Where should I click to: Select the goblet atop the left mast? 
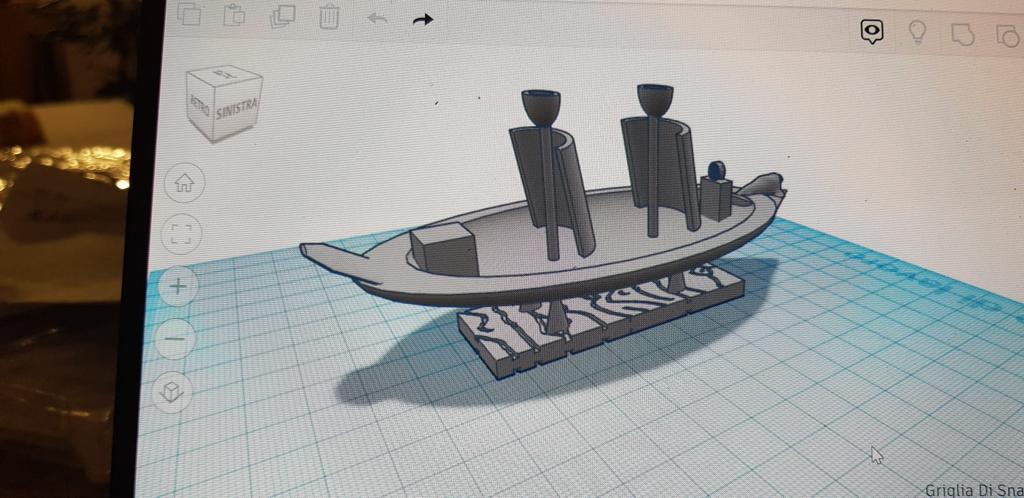point(541,106)
